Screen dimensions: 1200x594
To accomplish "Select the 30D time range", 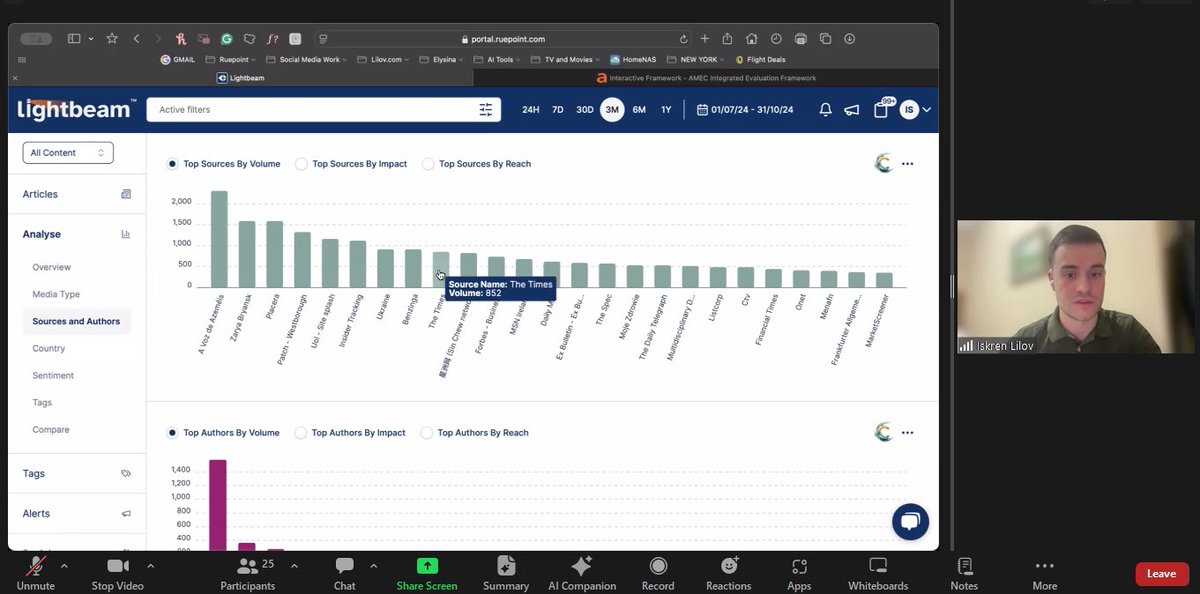I will click(x=585, y=110).
